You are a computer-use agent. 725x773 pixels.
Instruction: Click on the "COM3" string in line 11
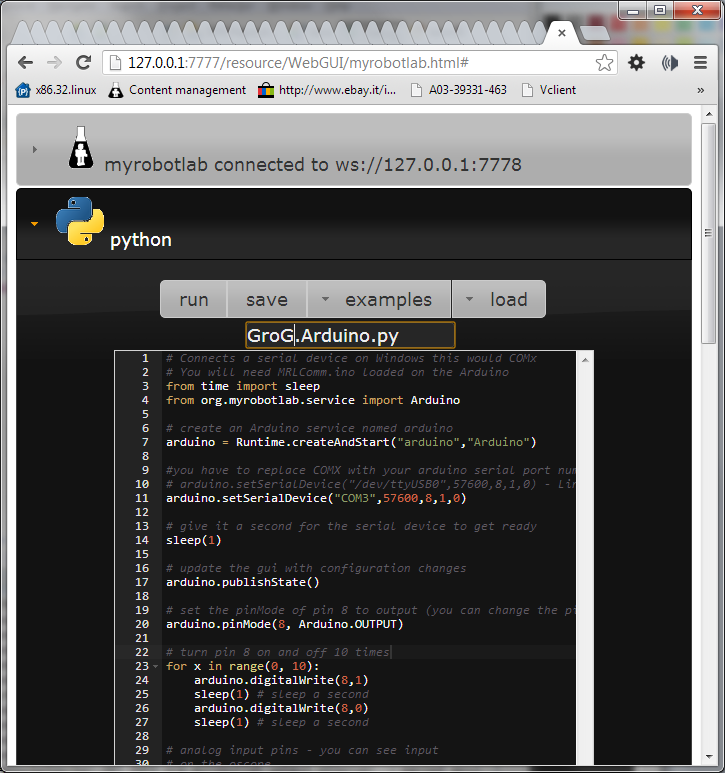pyautogui.click(x=355, y=498)
